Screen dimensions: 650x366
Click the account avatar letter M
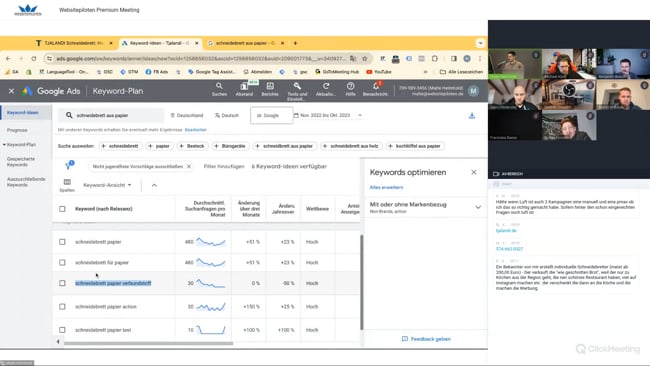(473, 91)
